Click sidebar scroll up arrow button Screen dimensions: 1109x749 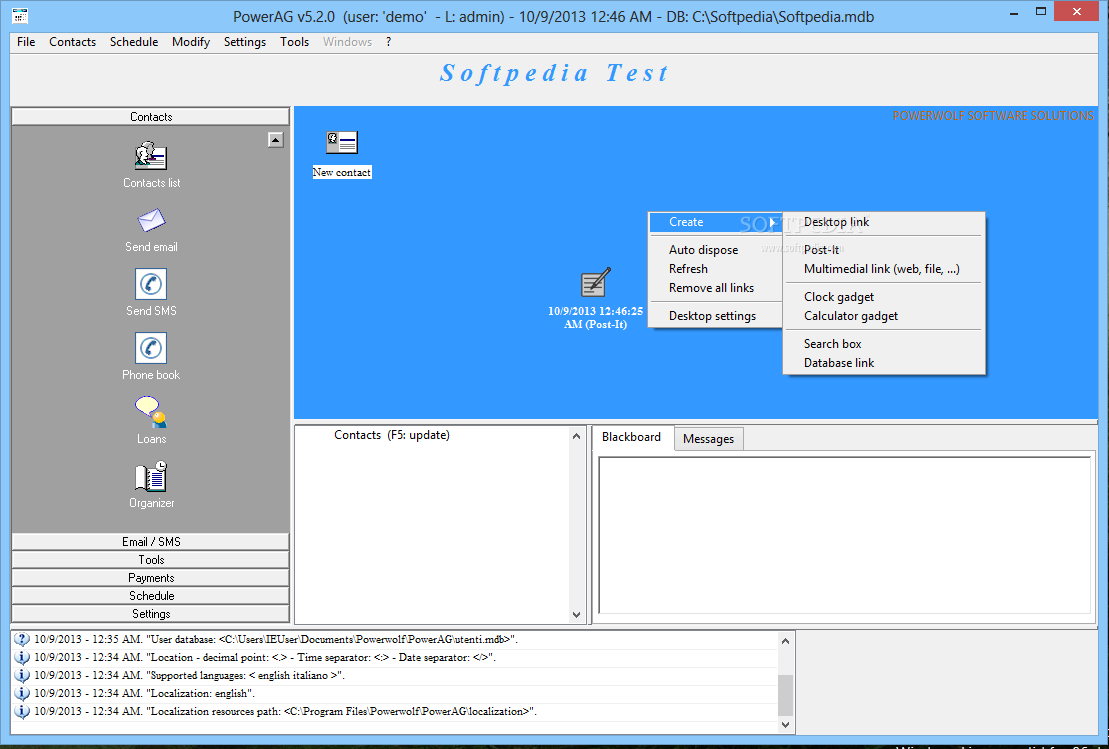(276, 139)
